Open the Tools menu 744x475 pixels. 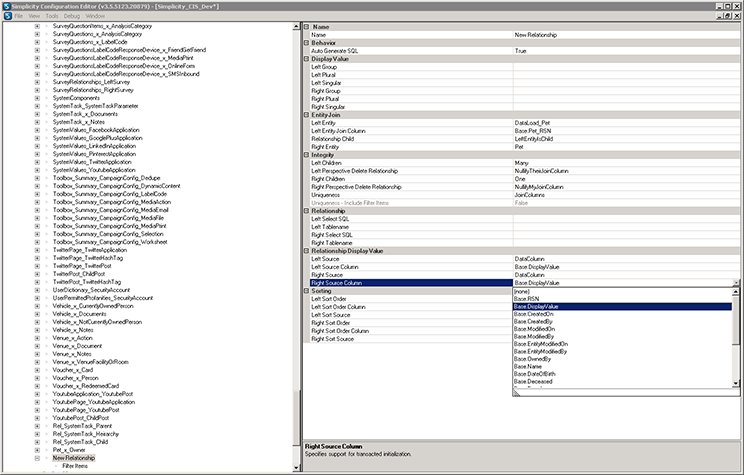click(52, 16)
